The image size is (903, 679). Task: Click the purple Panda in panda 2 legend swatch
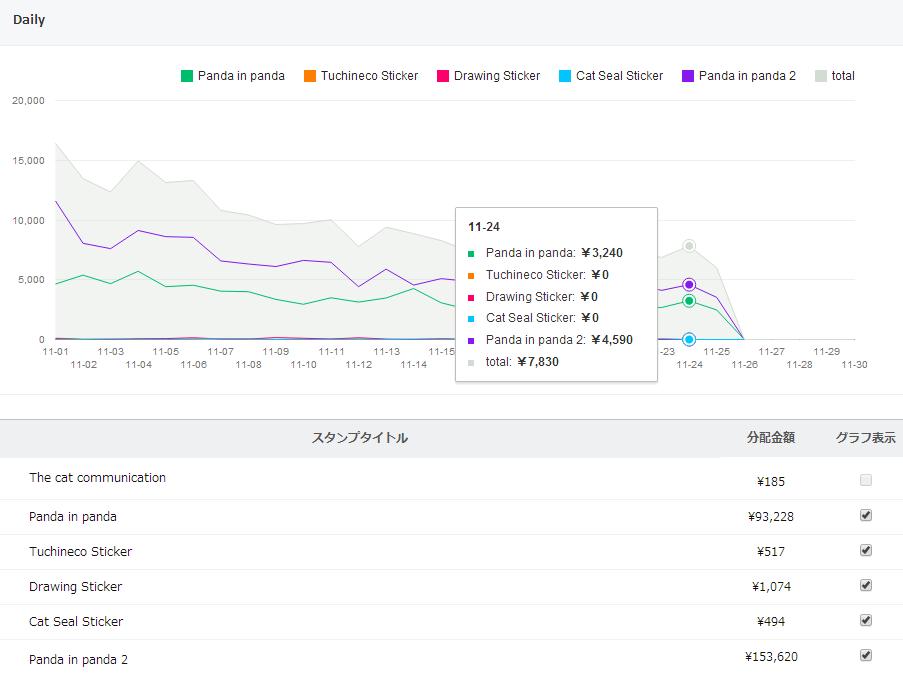(688, 76)
